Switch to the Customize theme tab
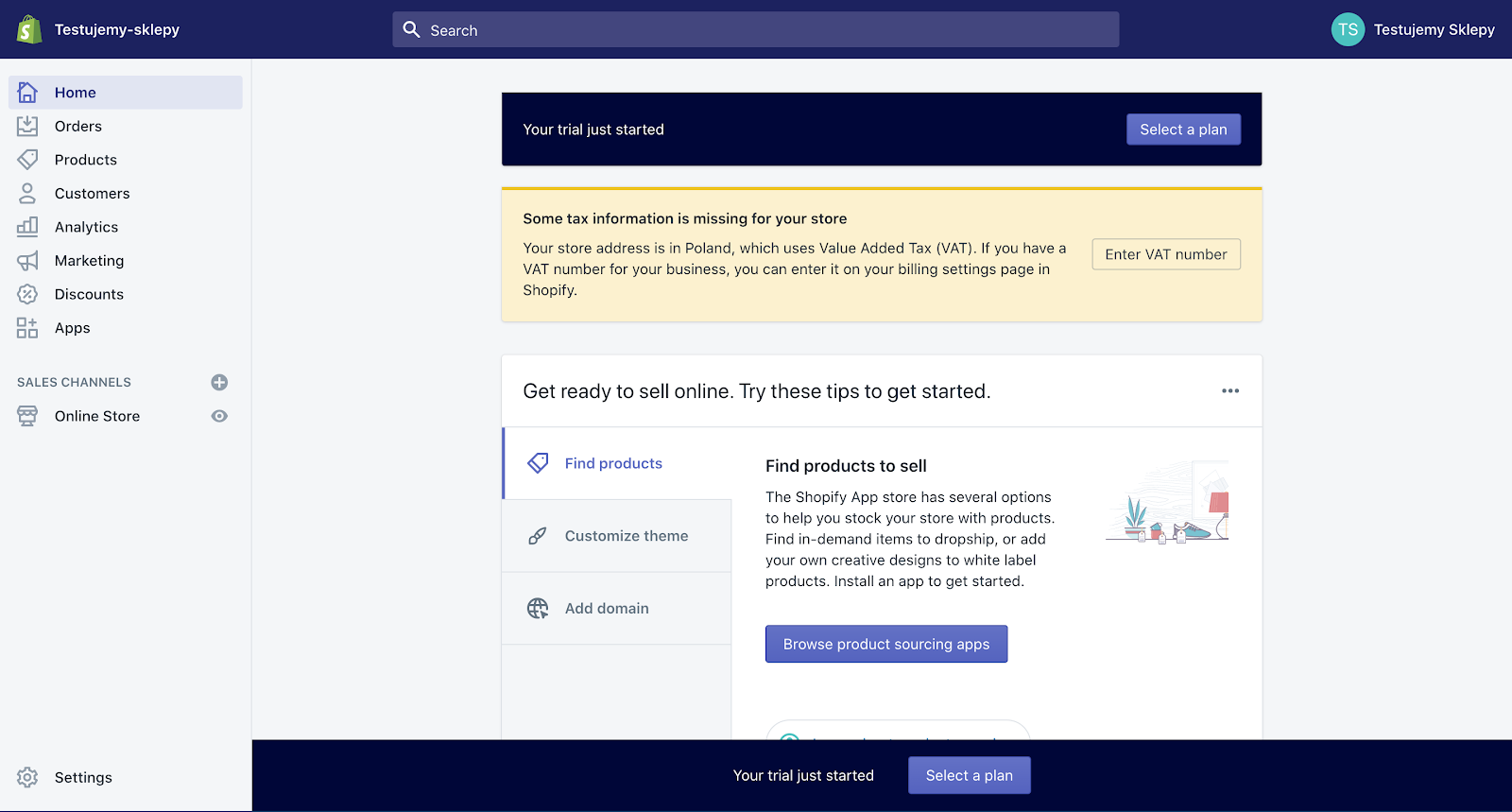 coord(626,535)
